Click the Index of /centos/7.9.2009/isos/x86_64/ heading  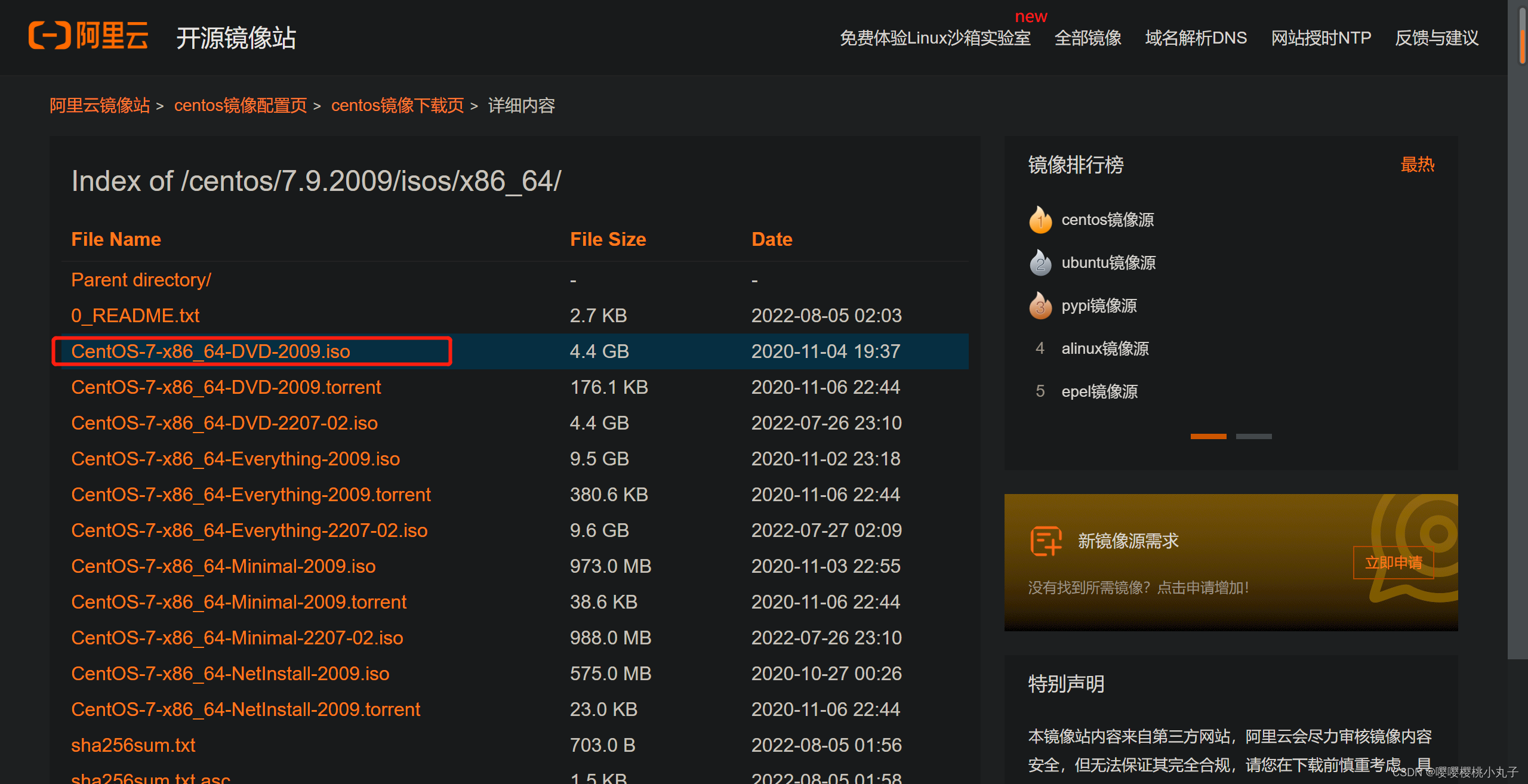316,181
